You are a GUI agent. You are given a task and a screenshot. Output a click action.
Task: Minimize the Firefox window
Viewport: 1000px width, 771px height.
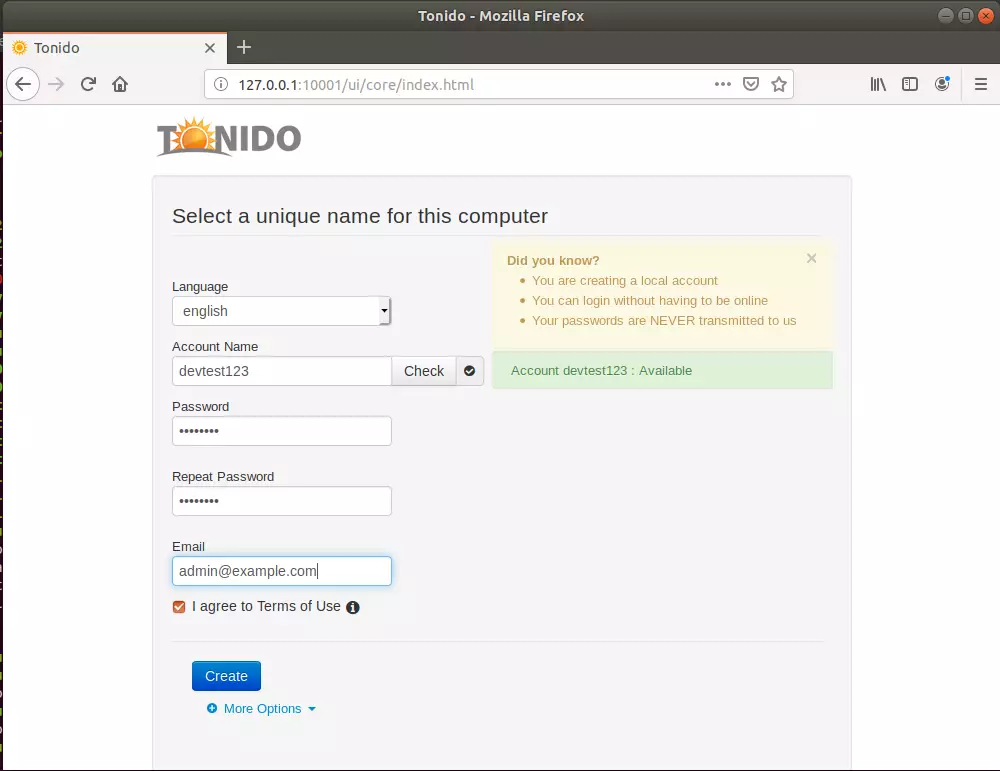tap(946, 15)
